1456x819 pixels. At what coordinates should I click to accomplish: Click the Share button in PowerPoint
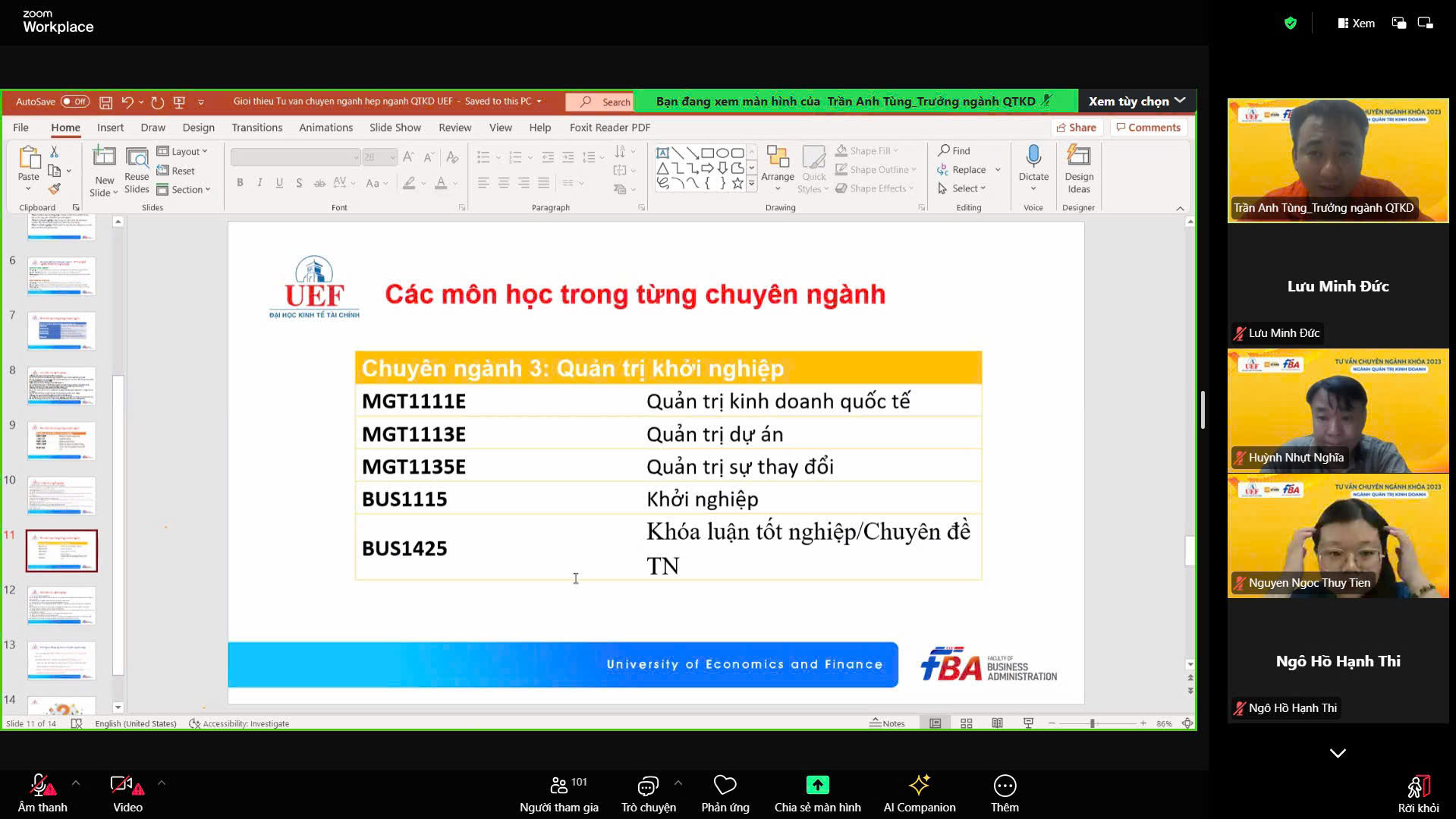tap(1076, 128)
